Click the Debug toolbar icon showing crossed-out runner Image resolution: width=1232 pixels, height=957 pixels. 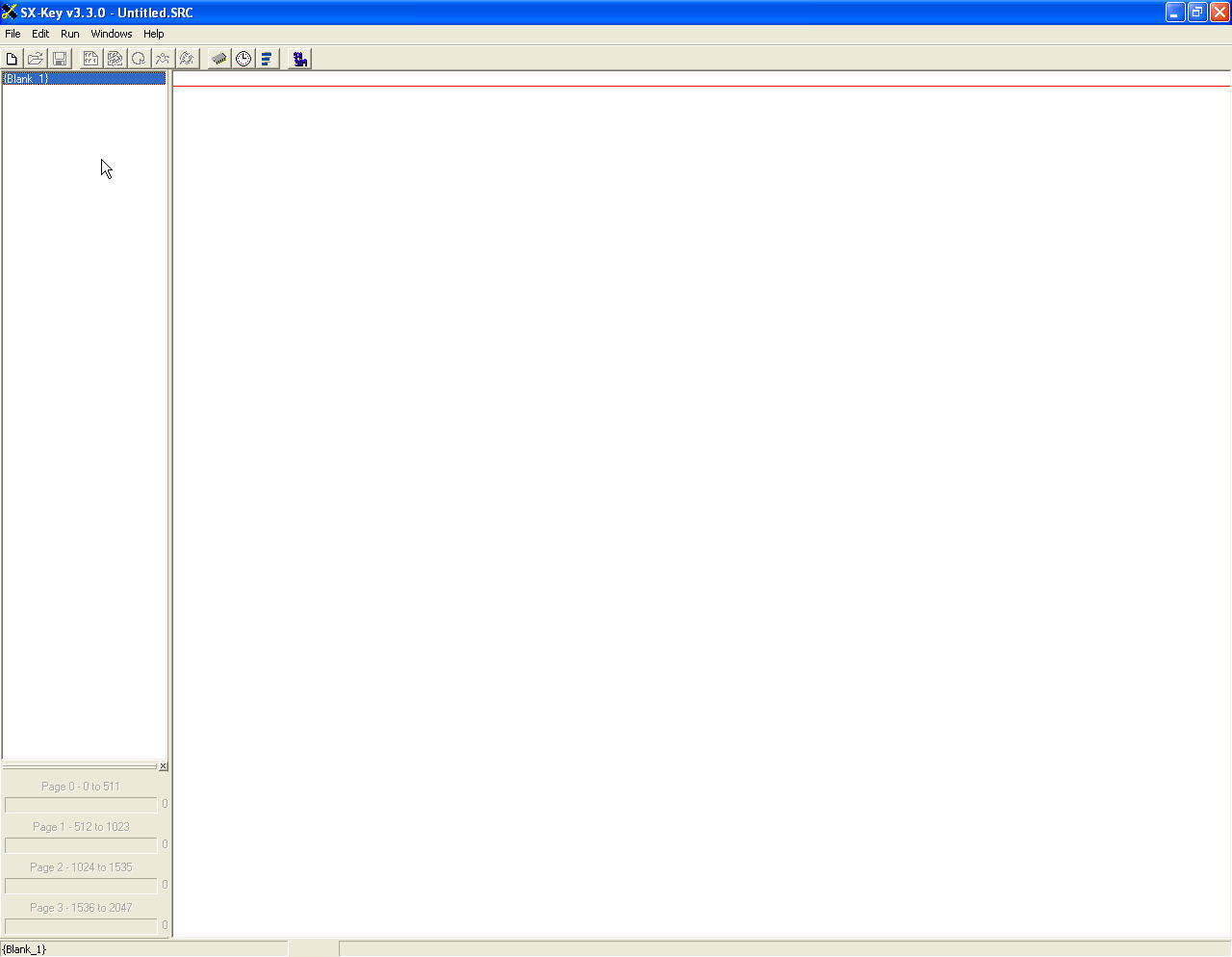[x=187, y=59]
